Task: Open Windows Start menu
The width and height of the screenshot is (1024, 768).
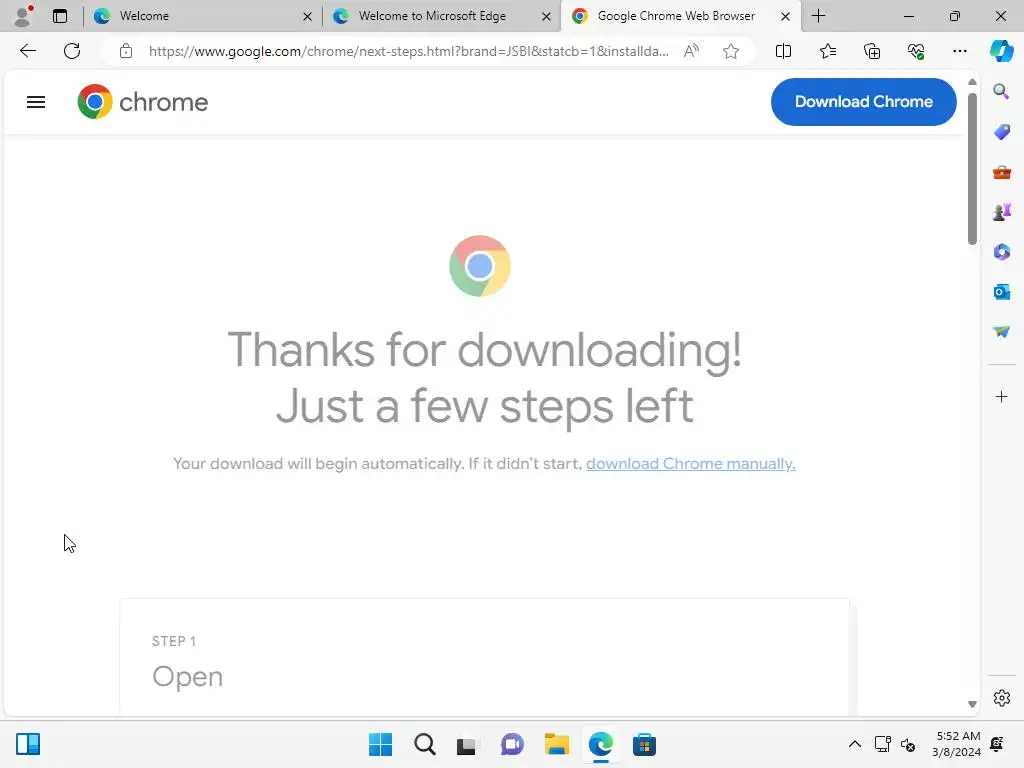Action: (380, 744)
